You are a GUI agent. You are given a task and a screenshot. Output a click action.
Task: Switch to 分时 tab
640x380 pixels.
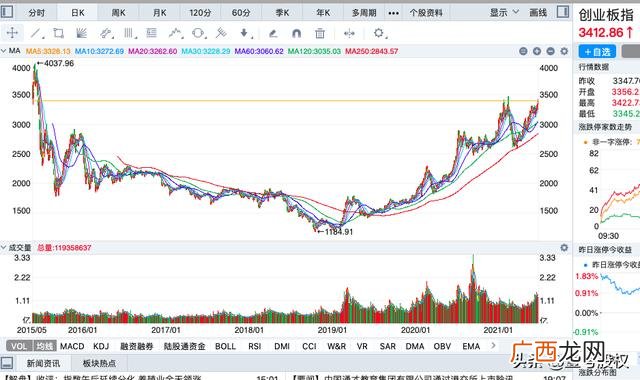tap(37, 13)
